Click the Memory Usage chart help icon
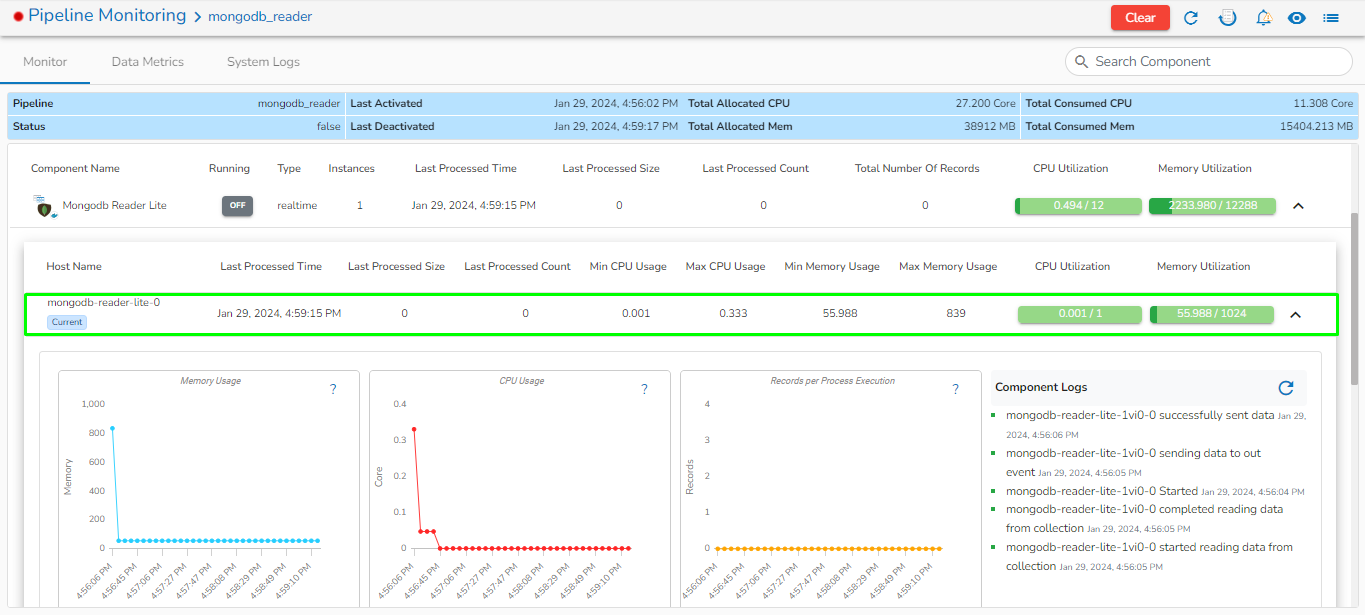1365x615 pixels. (333, 390)
